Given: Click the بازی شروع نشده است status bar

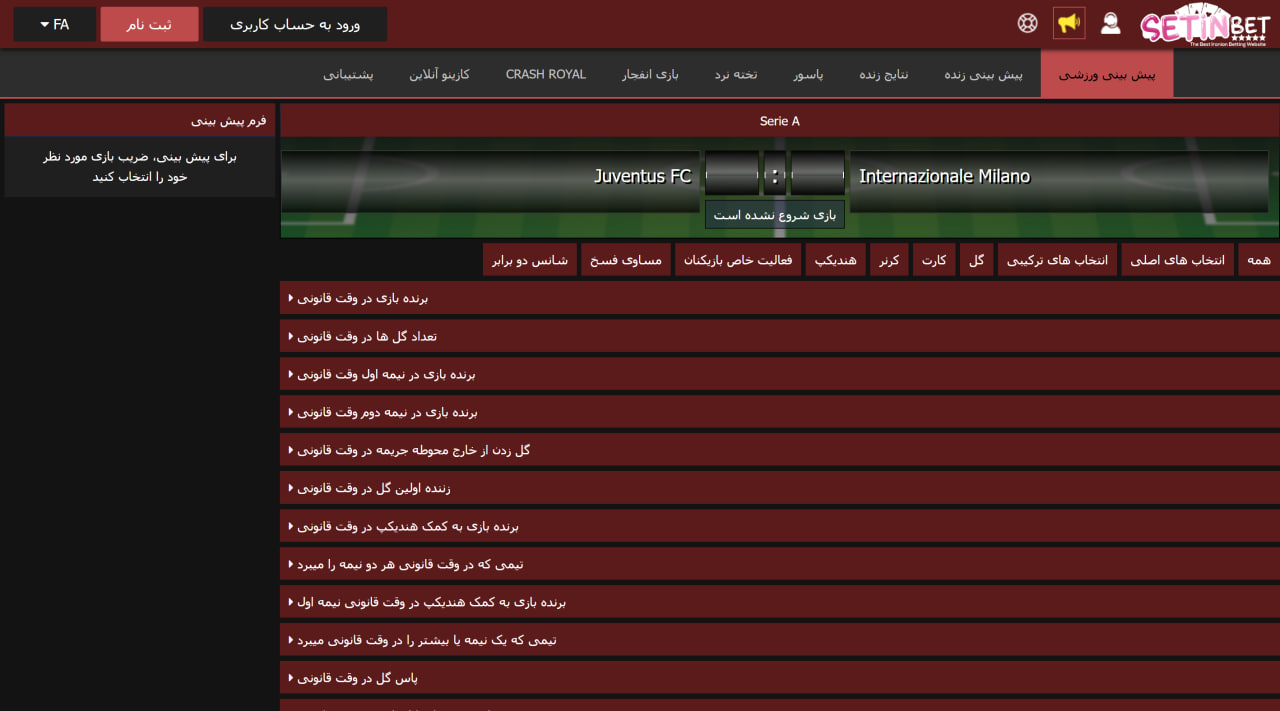Looking at the screenshot, I should tap(774, 213).
